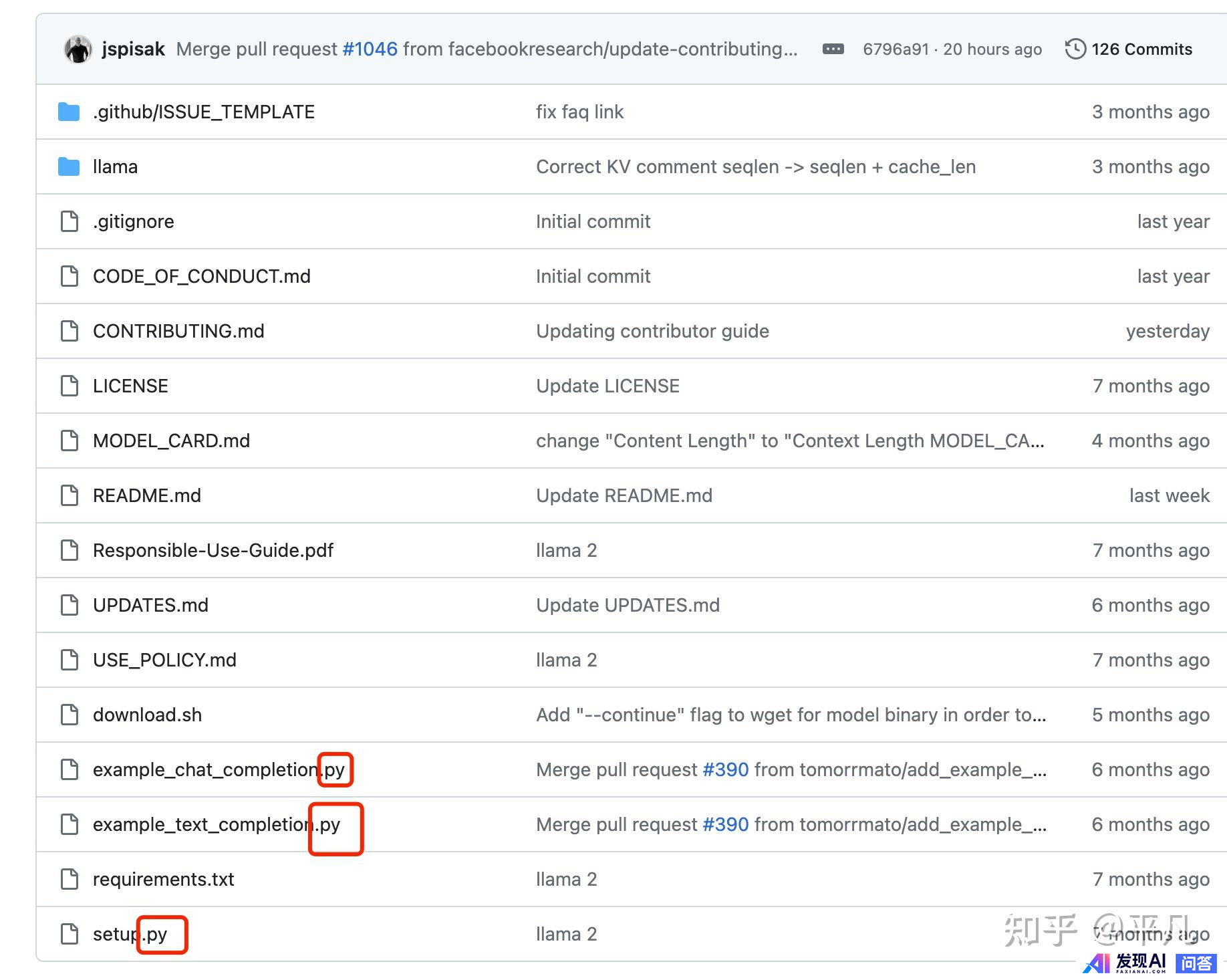Click file icon beside example_text_completion.py
Image resolution: width=1227 pixels, height=980 pixels.
pyautogui.click(x=70, y=824)
